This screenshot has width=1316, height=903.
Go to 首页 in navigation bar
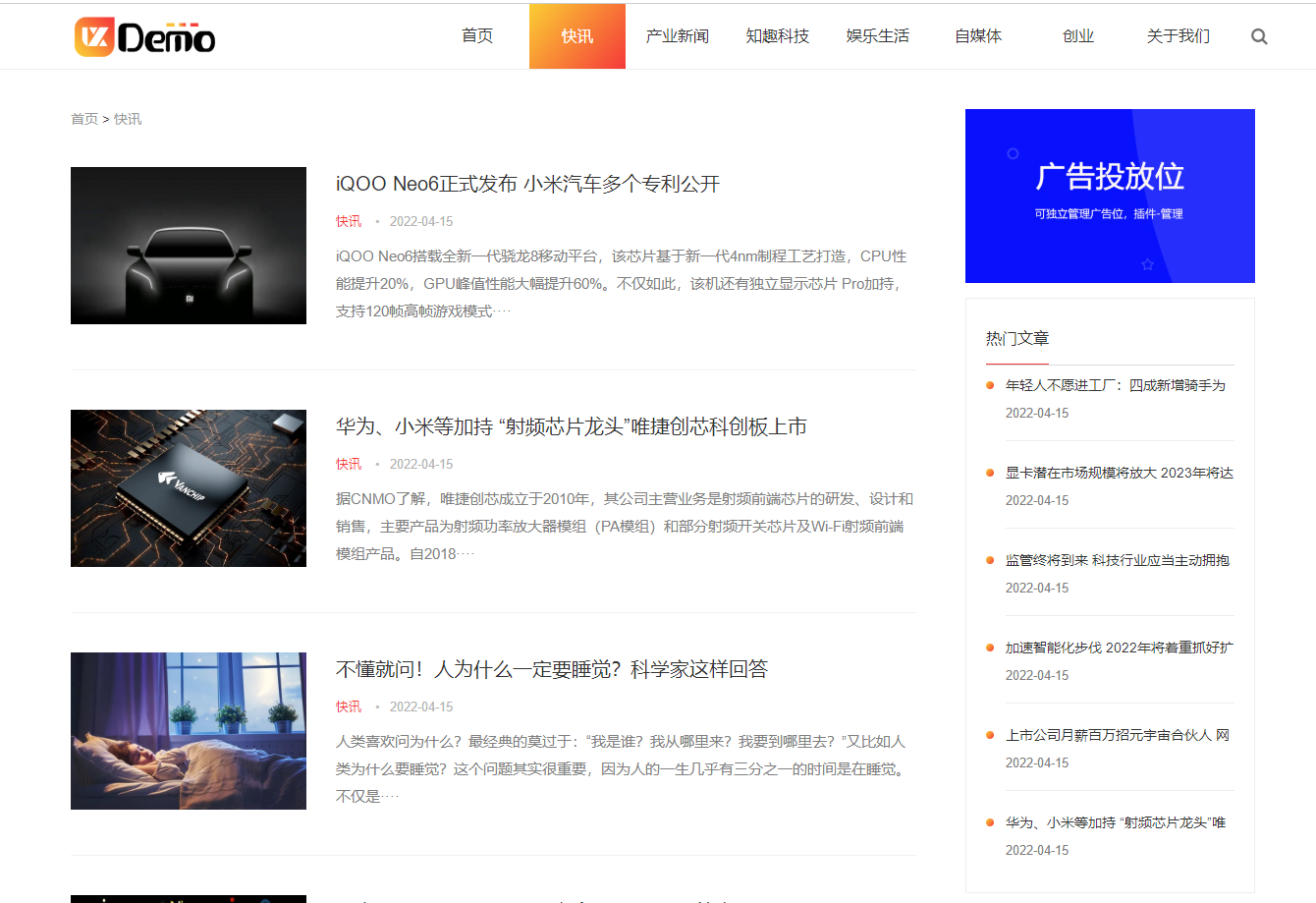click(x=477, y=36)
